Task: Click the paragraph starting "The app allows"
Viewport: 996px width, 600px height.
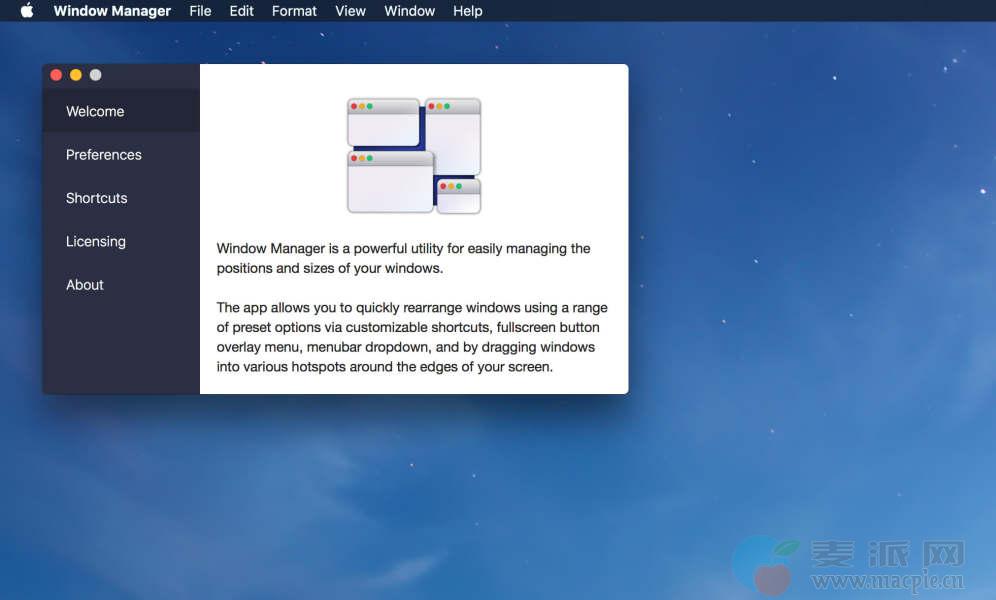Action: tap(411, 337)
